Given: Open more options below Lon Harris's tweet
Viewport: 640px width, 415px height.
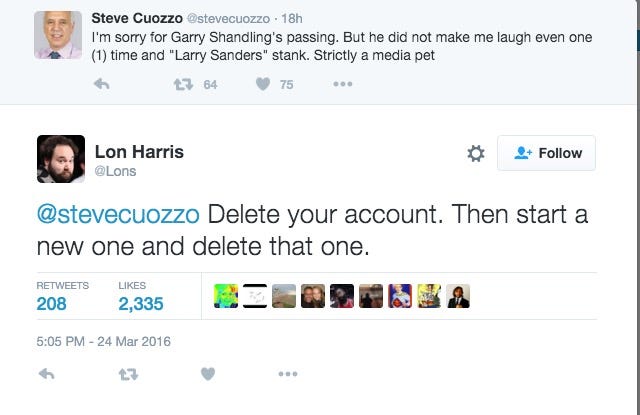Looking at the screenshot, I should tap(288, 374).
